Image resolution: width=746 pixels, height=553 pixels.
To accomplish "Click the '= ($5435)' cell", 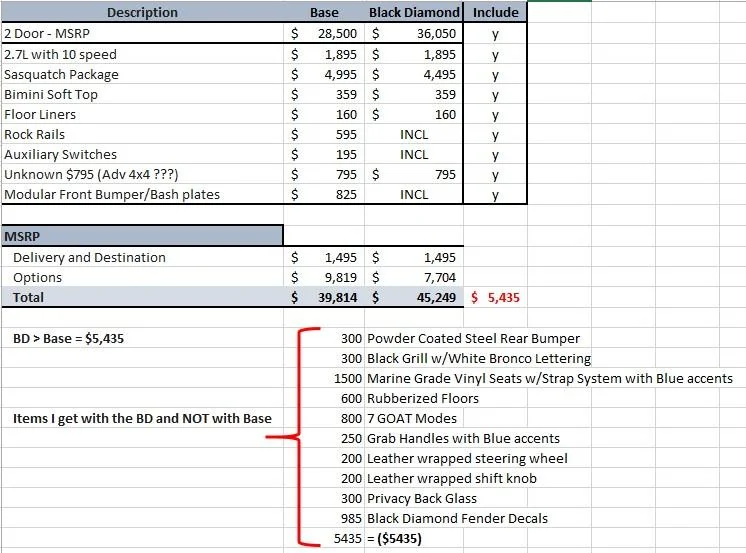I will (x=394, y=538).
